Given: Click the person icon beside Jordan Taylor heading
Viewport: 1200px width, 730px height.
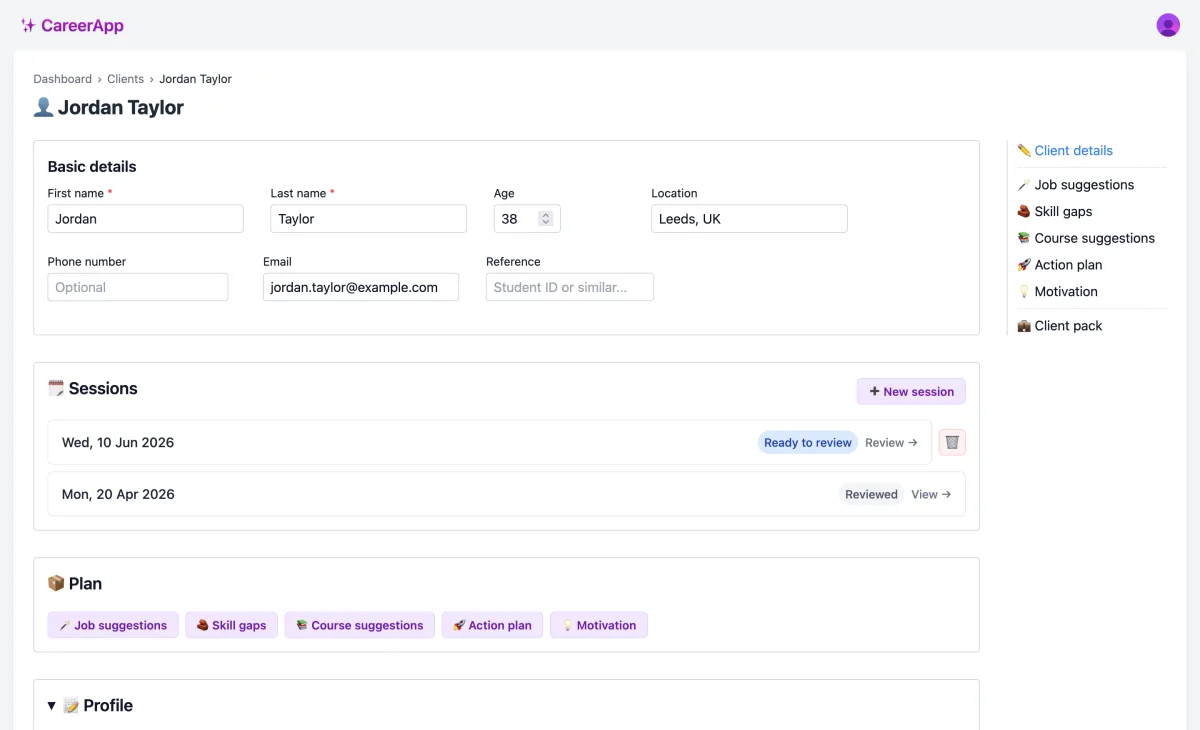Looking at the screenshot, I should 43,107.
